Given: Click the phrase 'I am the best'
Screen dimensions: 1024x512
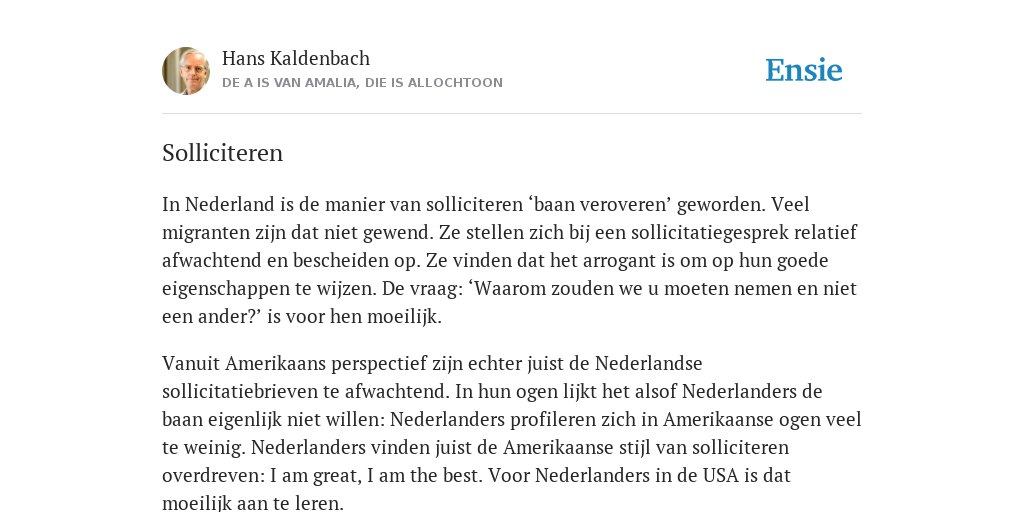Looking at the screenshot, I should coord(424,475).
